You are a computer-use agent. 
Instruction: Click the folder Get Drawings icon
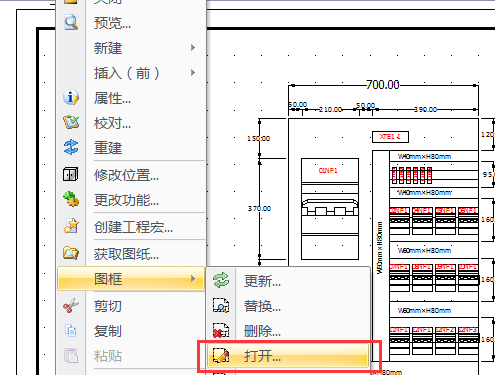pyautogui.click(x=71, y=253)
